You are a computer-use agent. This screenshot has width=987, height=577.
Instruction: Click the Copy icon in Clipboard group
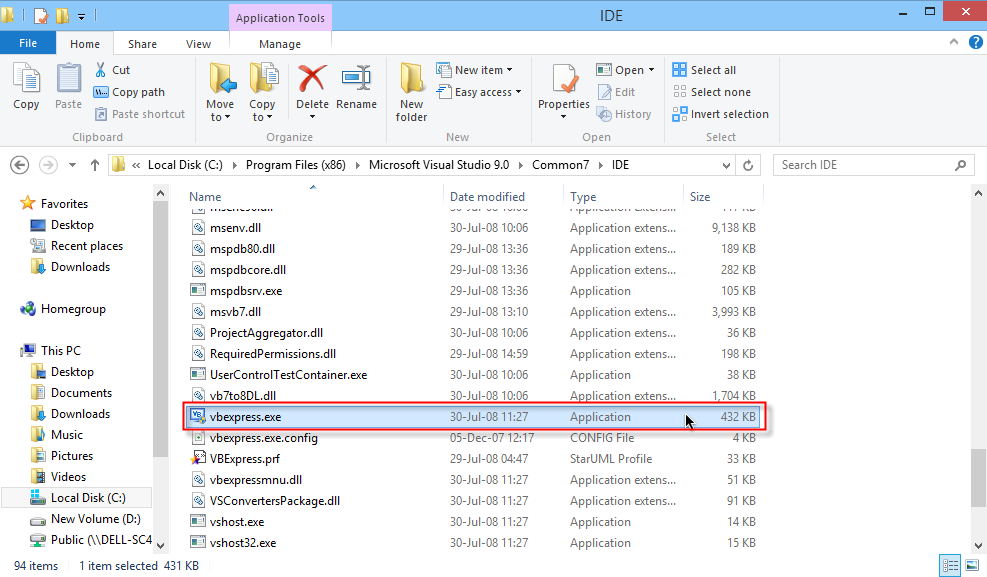(26, 80)
